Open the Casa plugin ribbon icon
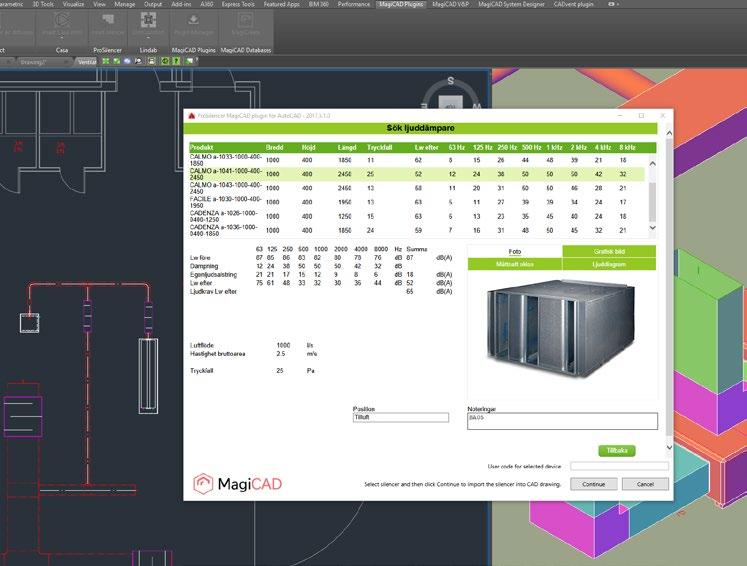This screenshot has height=566, width=747. point(62,22)
